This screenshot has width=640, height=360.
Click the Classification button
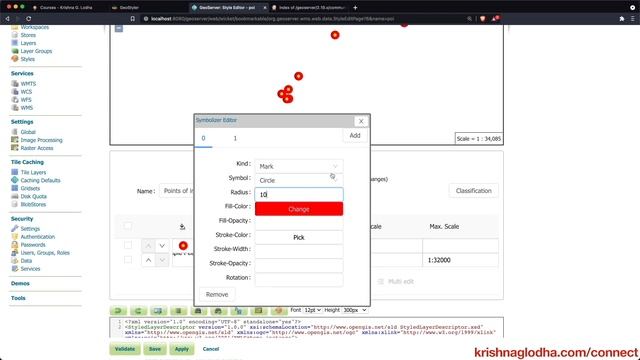(x=473, y=191)
